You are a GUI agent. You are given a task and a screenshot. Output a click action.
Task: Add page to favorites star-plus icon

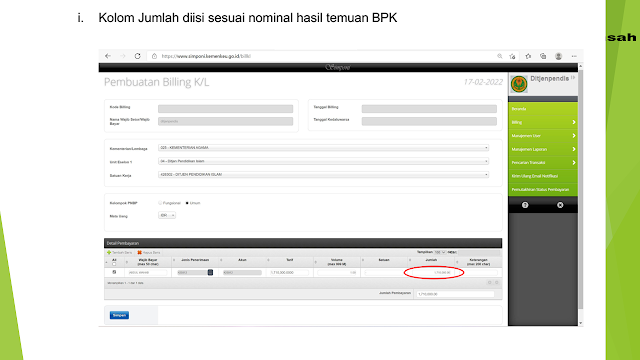pos(513,56)
